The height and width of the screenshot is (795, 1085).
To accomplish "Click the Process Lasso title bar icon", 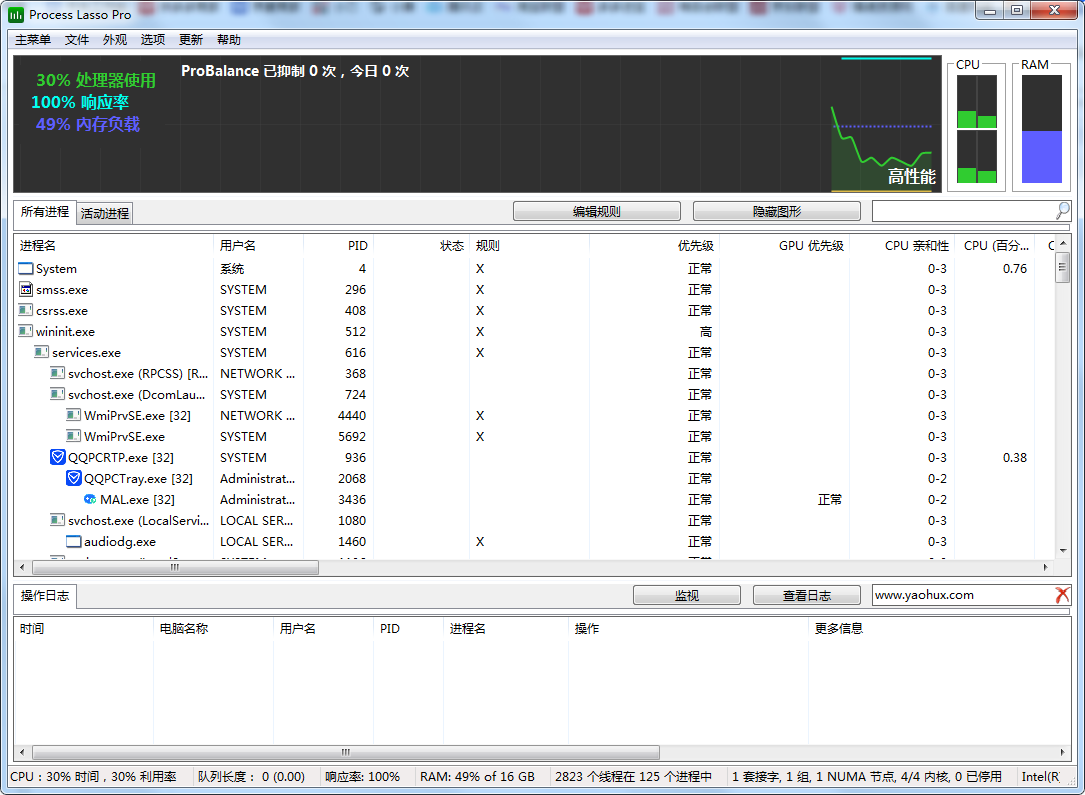I will (x=16, y=14).
